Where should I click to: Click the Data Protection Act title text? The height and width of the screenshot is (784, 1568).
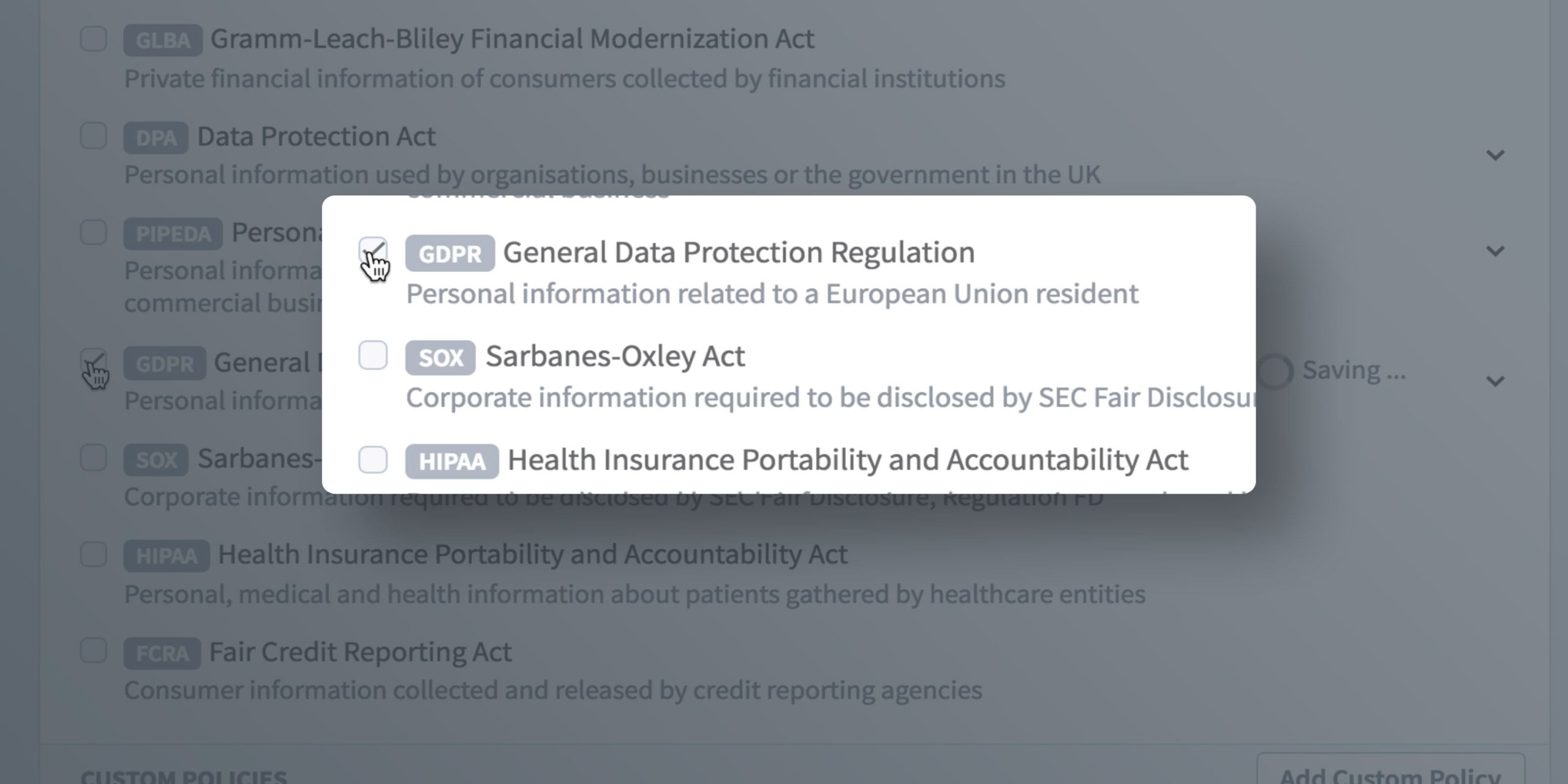tap(316, 137)
